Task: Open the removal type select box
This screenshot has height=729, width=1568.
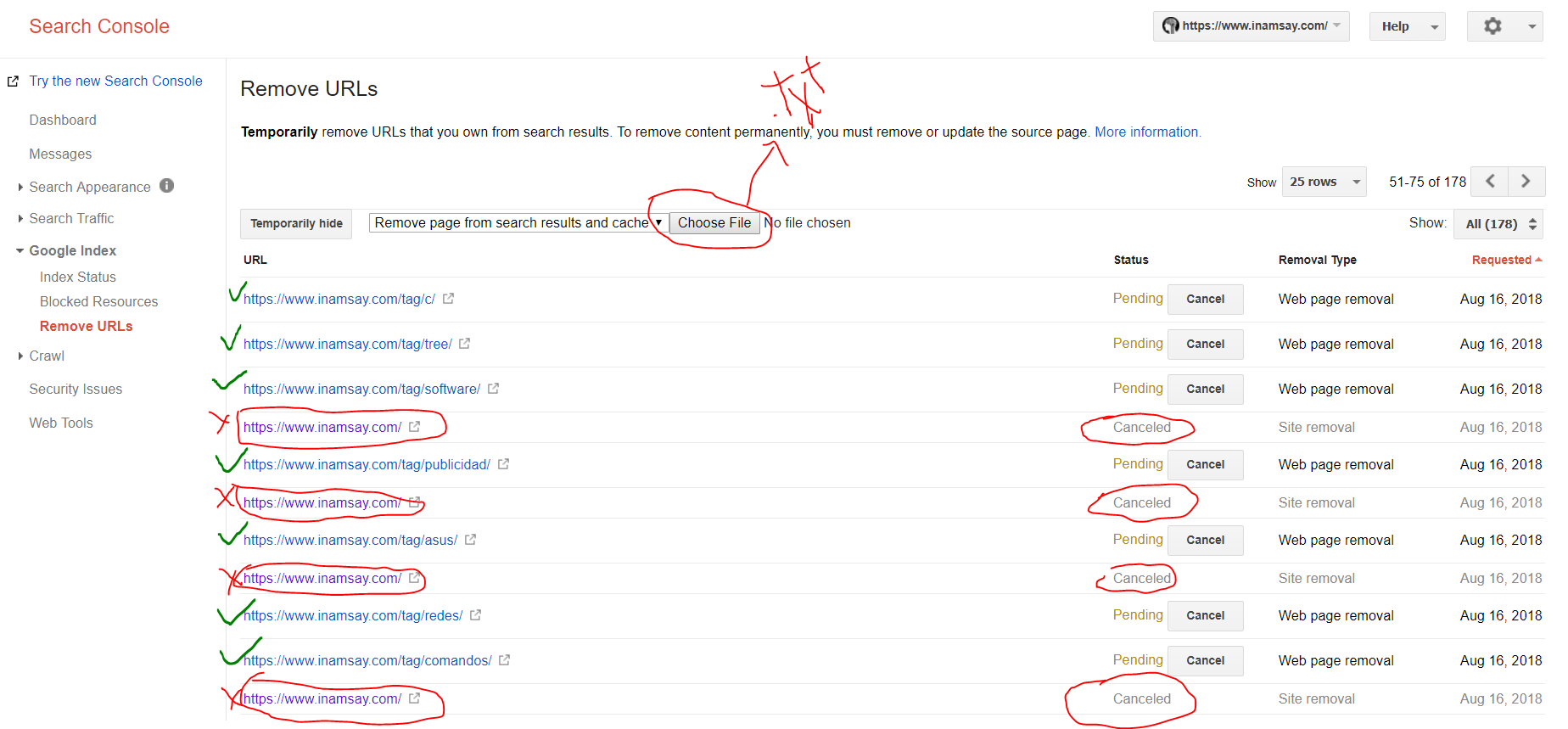Action: 518,223
